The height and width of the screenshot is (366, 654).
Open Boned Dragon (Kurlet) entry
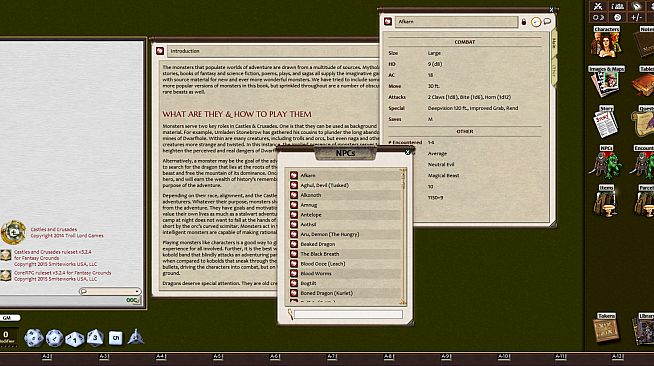(x=345, y=293)
